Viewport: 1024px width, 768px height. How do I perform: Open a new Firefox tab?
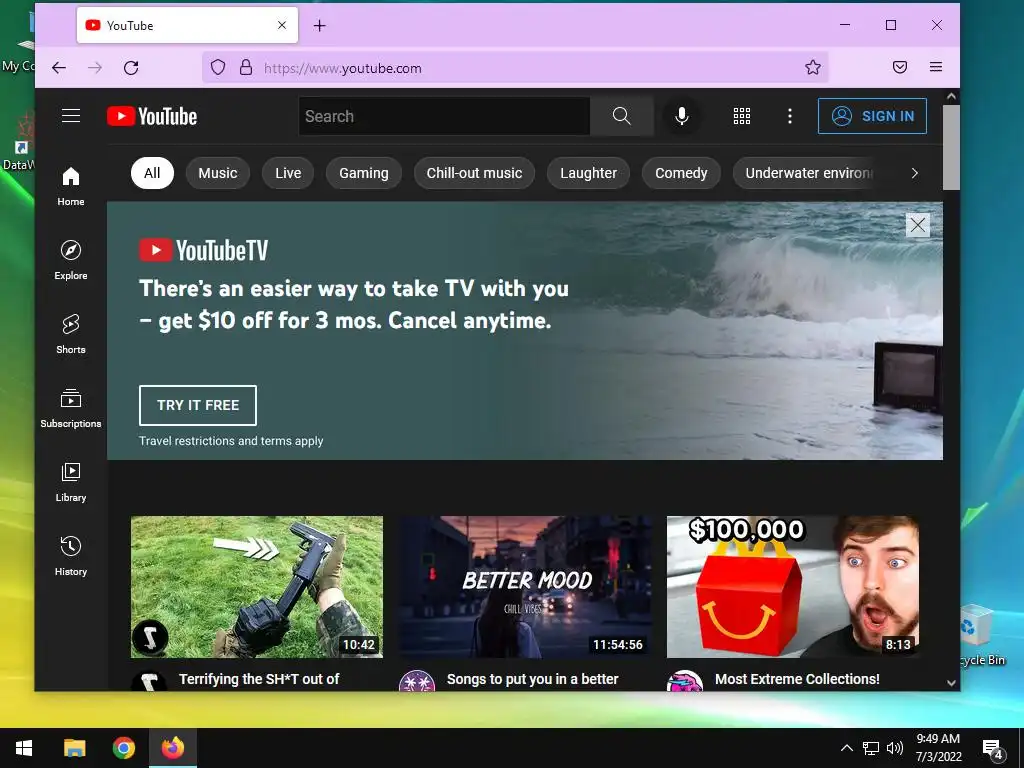319,25
